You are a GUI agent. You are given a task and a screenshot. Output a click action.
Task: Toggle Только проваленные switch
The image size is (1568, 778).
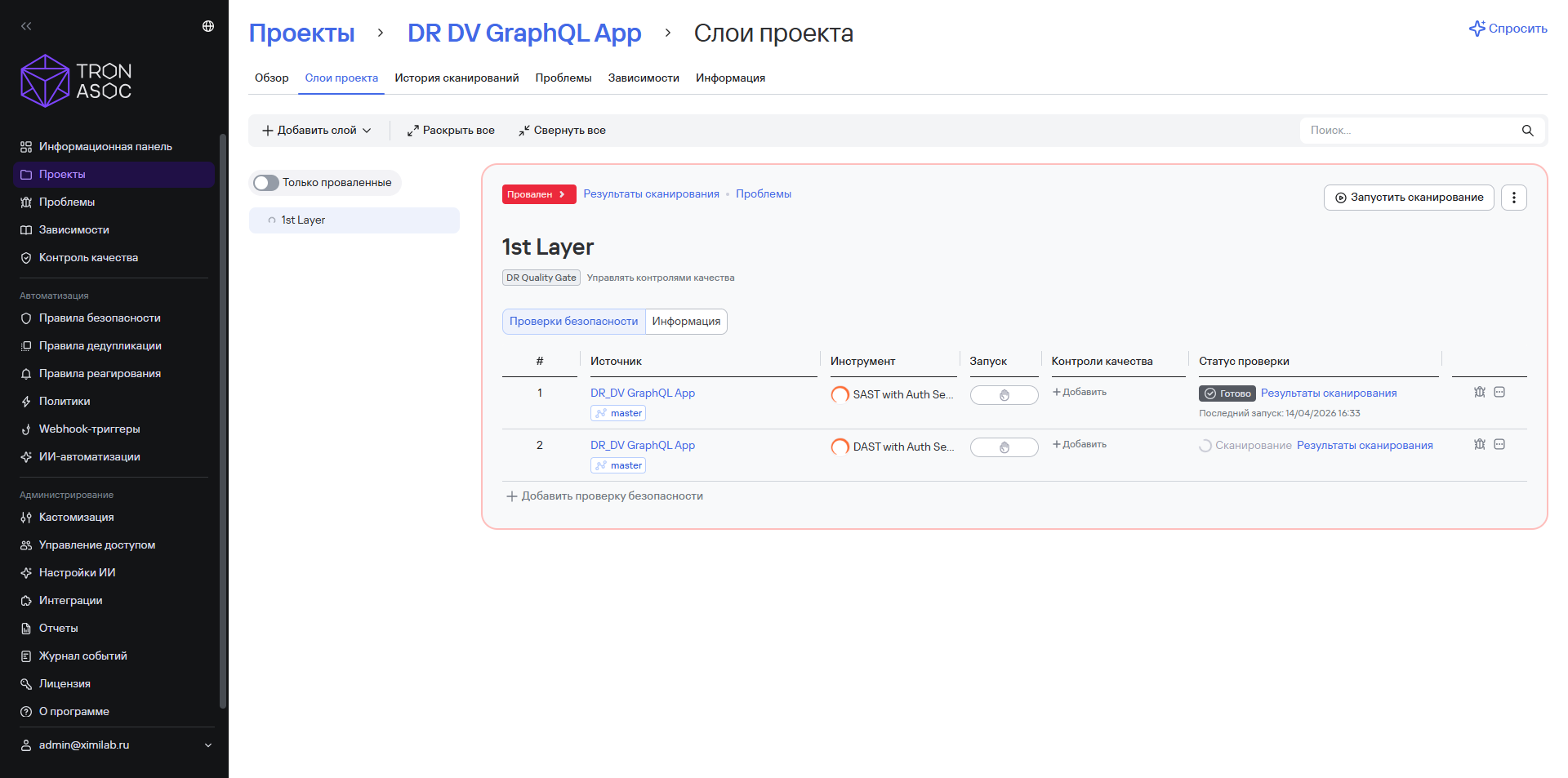[x=266, y=183]
